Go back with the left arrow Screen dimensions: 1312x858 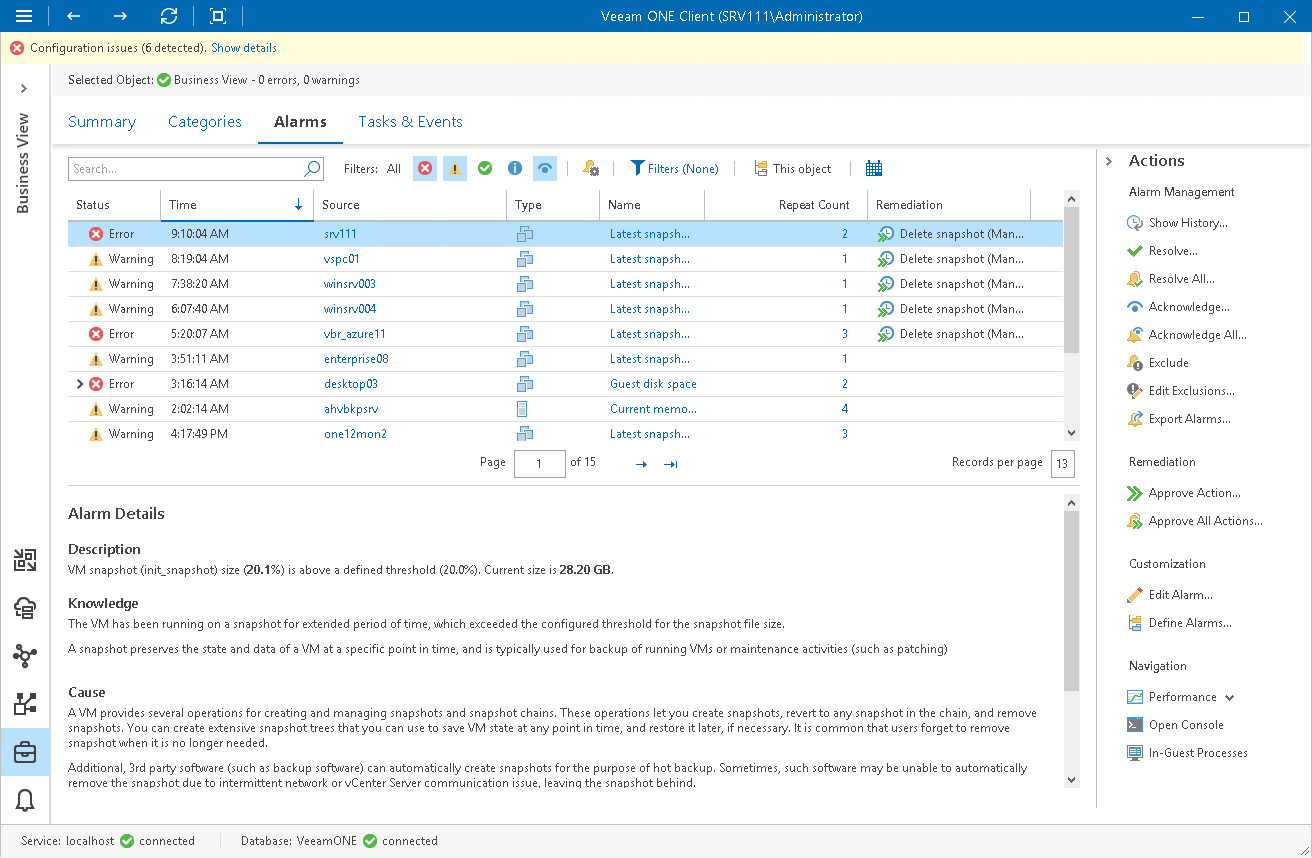click(73, 16)
